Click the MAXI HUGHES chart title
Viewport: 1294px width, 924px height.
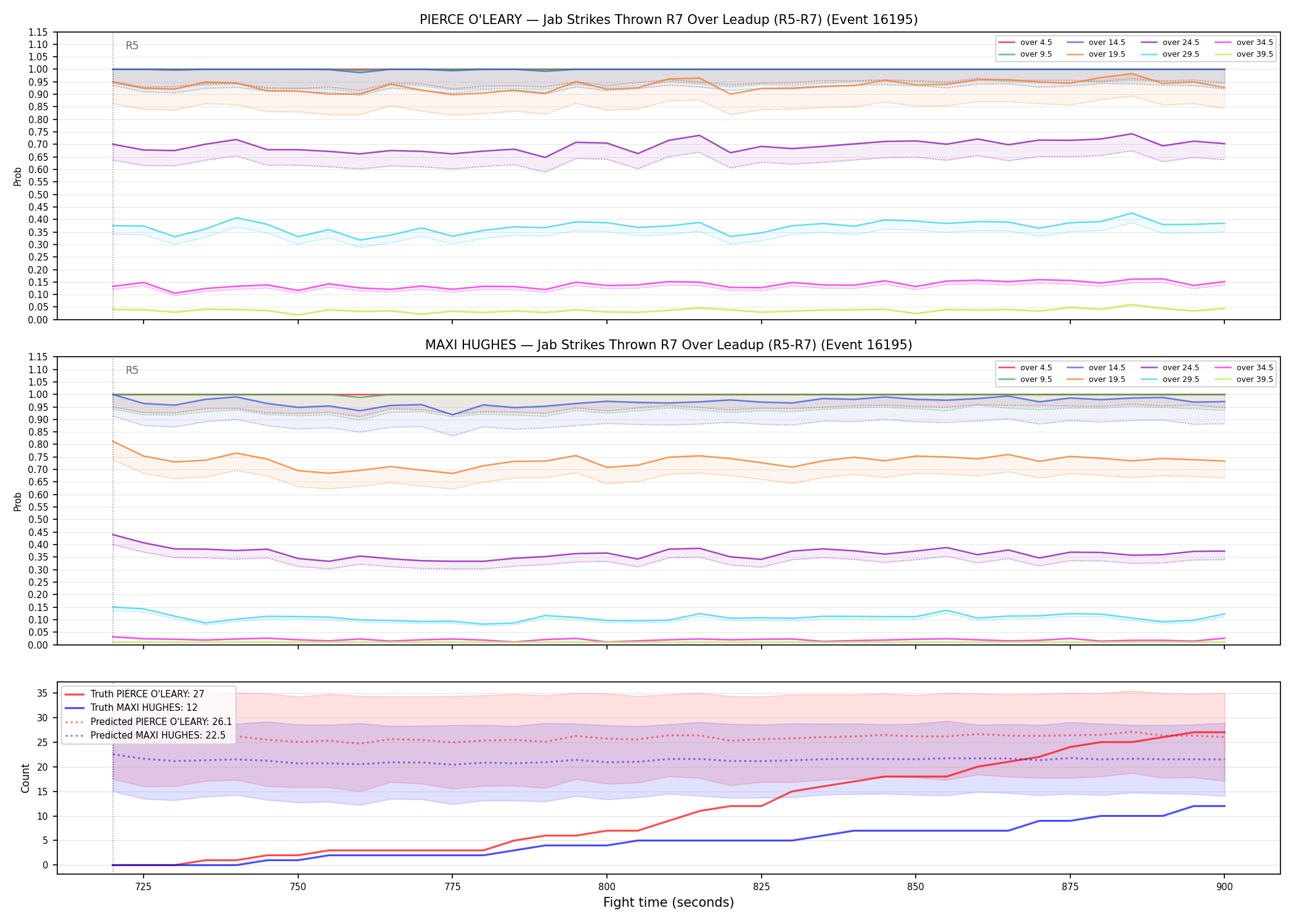[669, 345]
